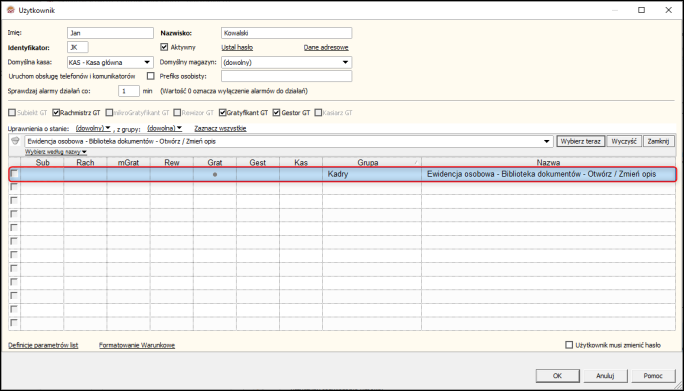
Task: Click the Formatowanie Warunkowe link
Action: (x=137, y=345)
